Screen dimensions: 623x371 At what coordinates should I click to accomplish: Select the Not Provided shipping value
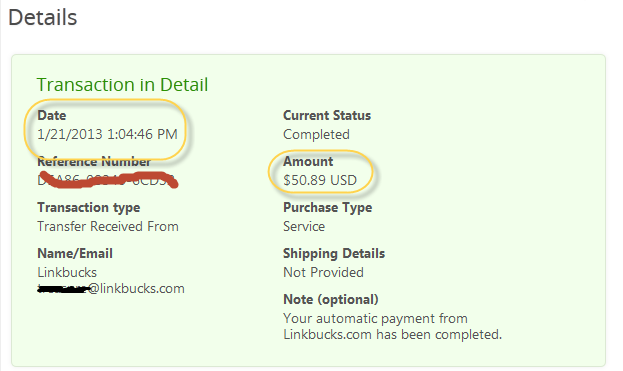(323, 272)
